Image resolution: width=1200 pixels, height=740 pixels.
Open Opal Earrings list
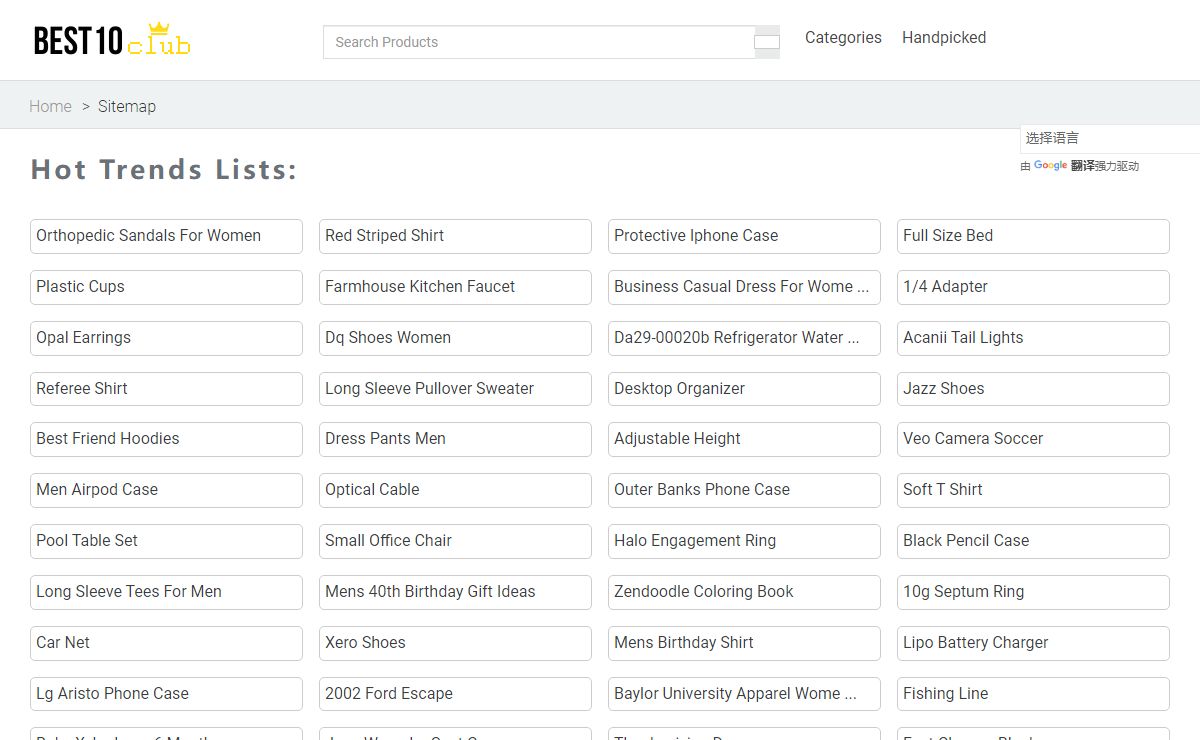166,338
